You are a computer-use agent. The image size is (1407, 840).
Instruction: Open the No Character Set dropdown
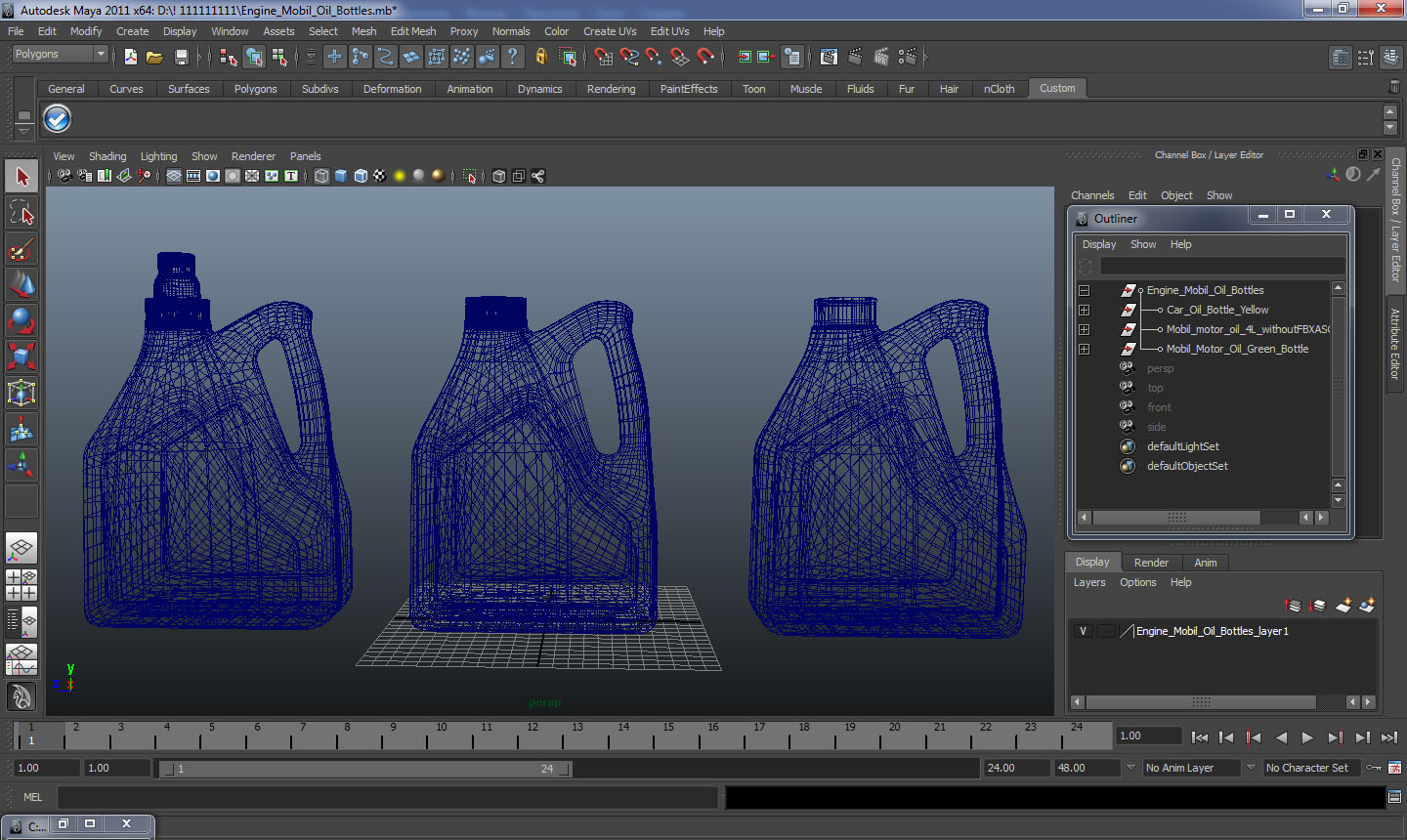point(1314,768)
